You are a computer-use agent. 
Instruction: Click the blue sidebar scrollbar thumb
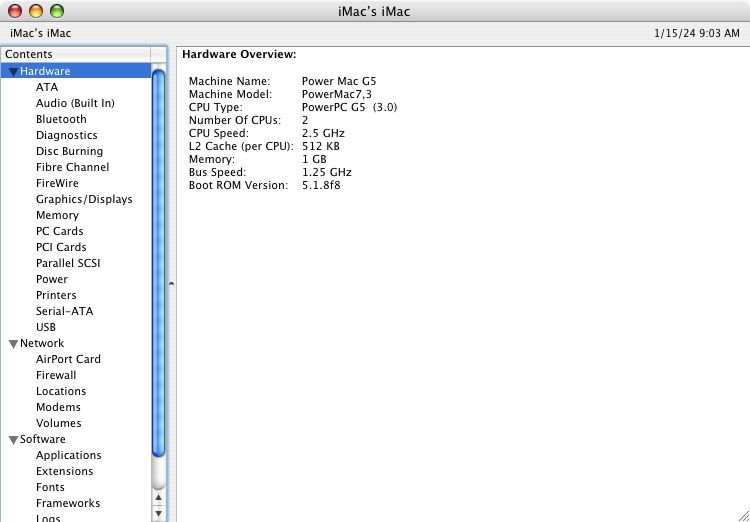[158, 260]
